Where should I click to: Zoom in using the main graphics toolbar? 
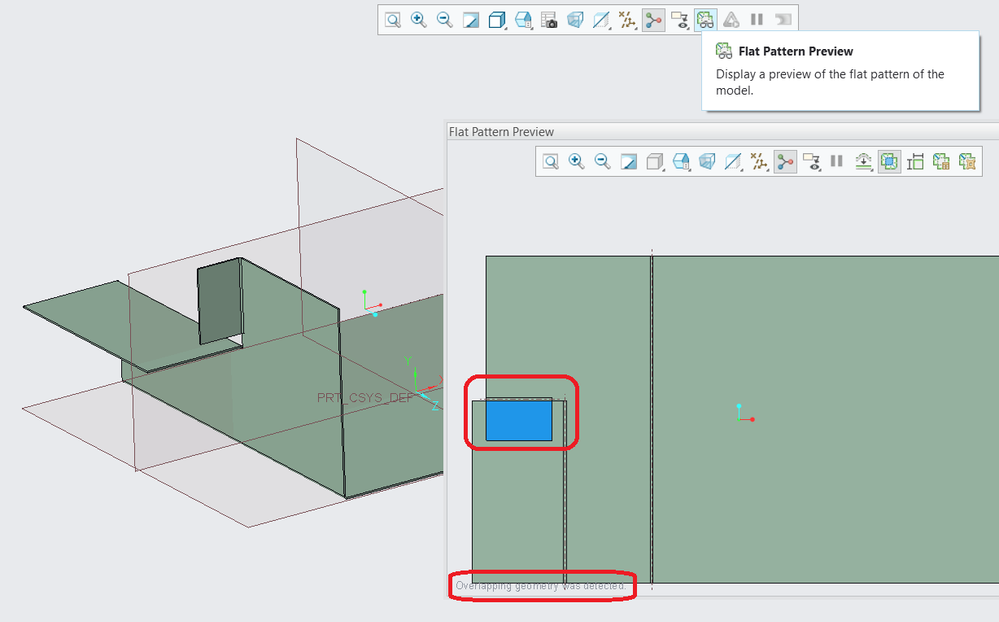[x=419, y=20]
